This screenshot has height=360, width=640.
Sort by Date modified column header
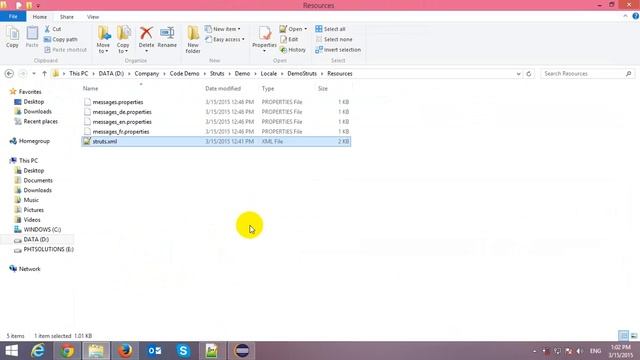223,88
